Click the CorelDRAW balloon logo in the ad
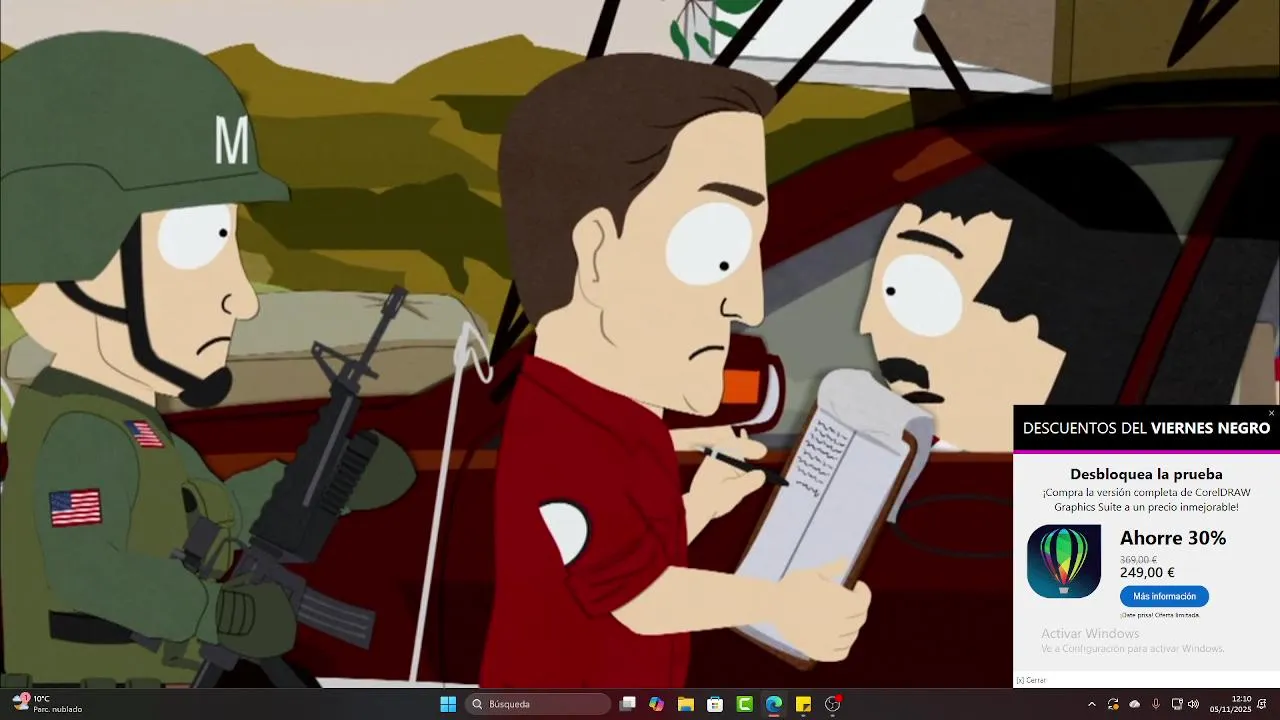 [x=1064, y=561]
